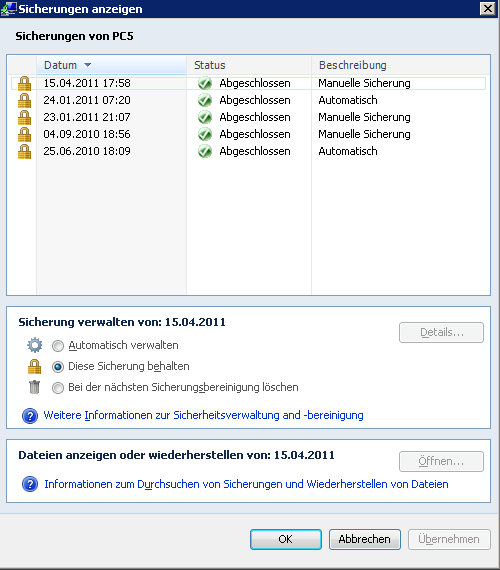500x570 pixels.
Task: Click Abgeschlossen status of the 24.01.2011 backup
Action: (x=255, y=101)
